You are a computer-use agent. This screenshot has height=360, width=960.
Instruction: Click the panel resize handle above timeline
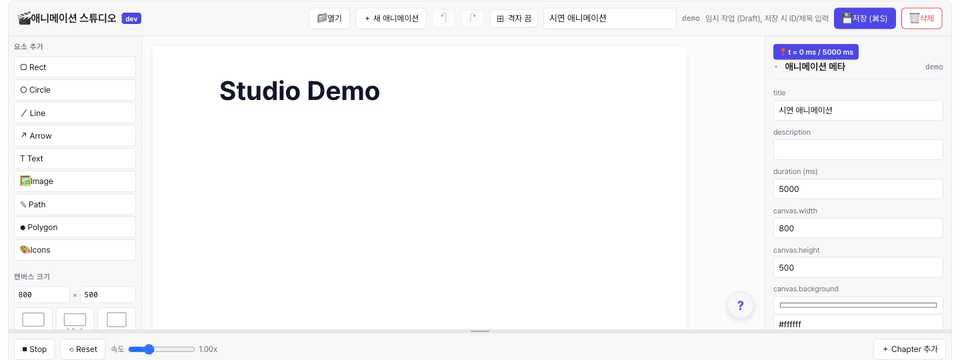point(480,331)
